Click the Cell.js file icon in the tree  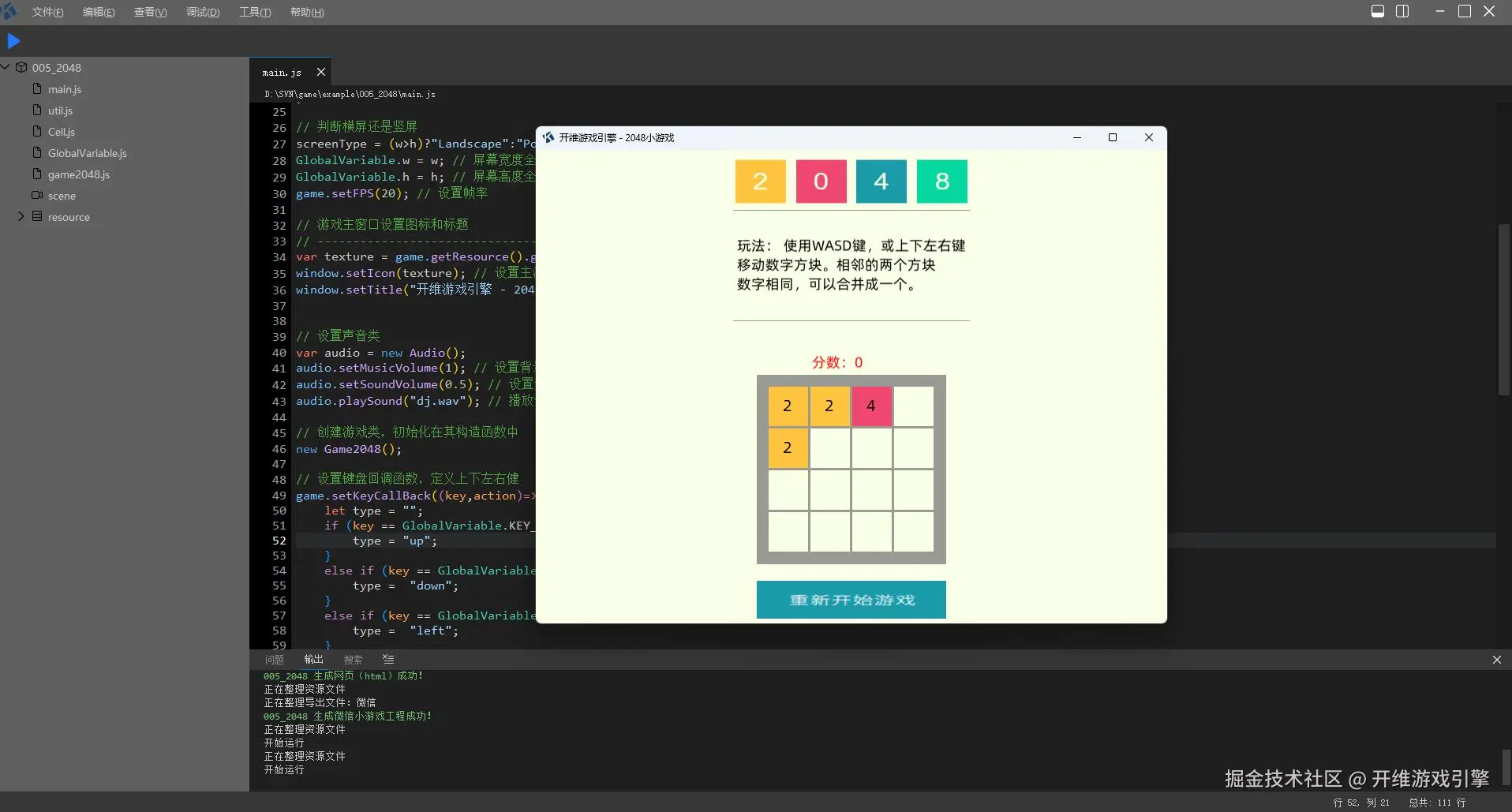tap(37, 131)
